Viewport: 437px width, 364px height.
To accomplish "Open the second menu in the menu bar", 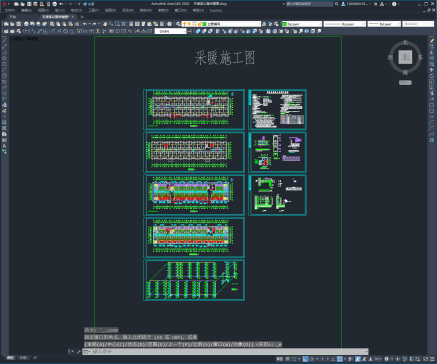I will pos(26,10).
